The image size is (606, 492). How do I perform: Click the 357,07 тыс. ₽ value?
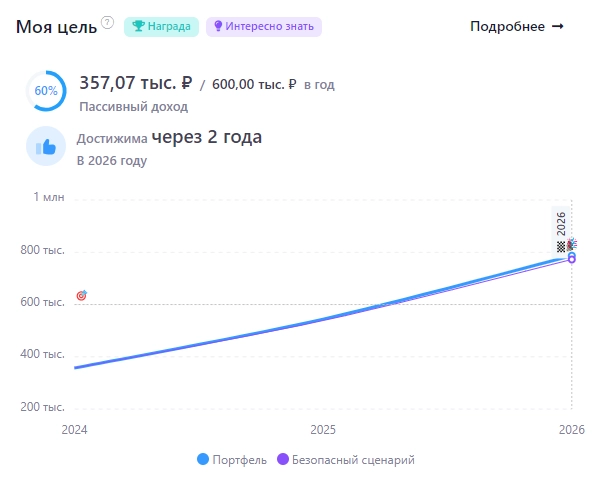click(x=136, y=83)
